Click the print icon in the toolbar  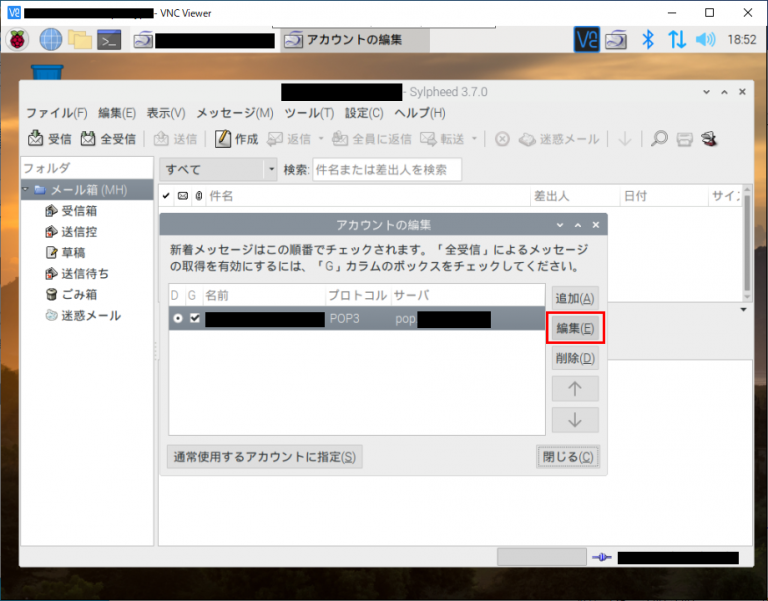[x=685, y=139]
